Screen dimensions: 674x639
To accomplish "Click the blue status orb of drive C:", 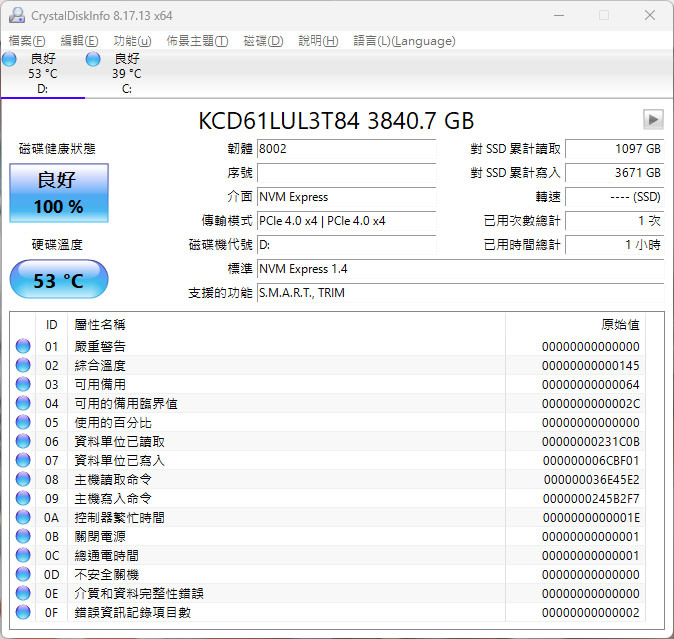I will pos(93,59).
